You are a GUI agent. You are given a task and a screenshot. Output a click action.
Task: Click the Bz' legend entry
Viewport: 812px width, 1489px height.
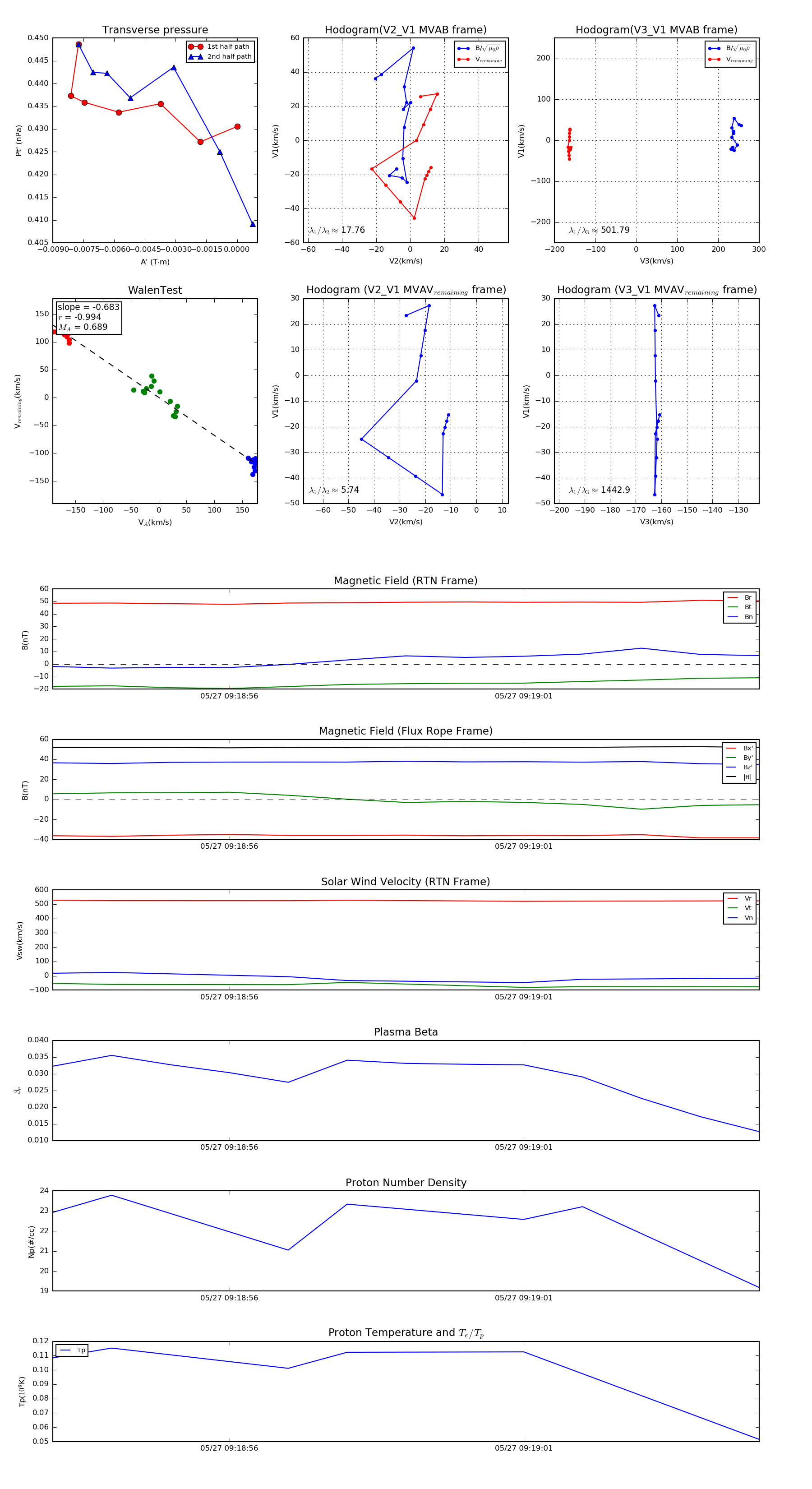pos(739,768)
